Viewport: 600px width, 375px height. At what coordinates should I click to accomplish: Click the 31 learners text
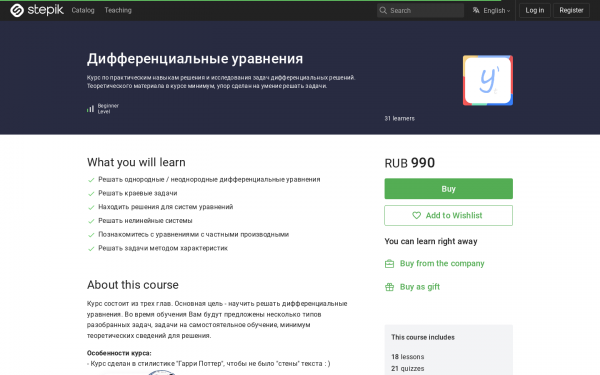tap(399, 119)
